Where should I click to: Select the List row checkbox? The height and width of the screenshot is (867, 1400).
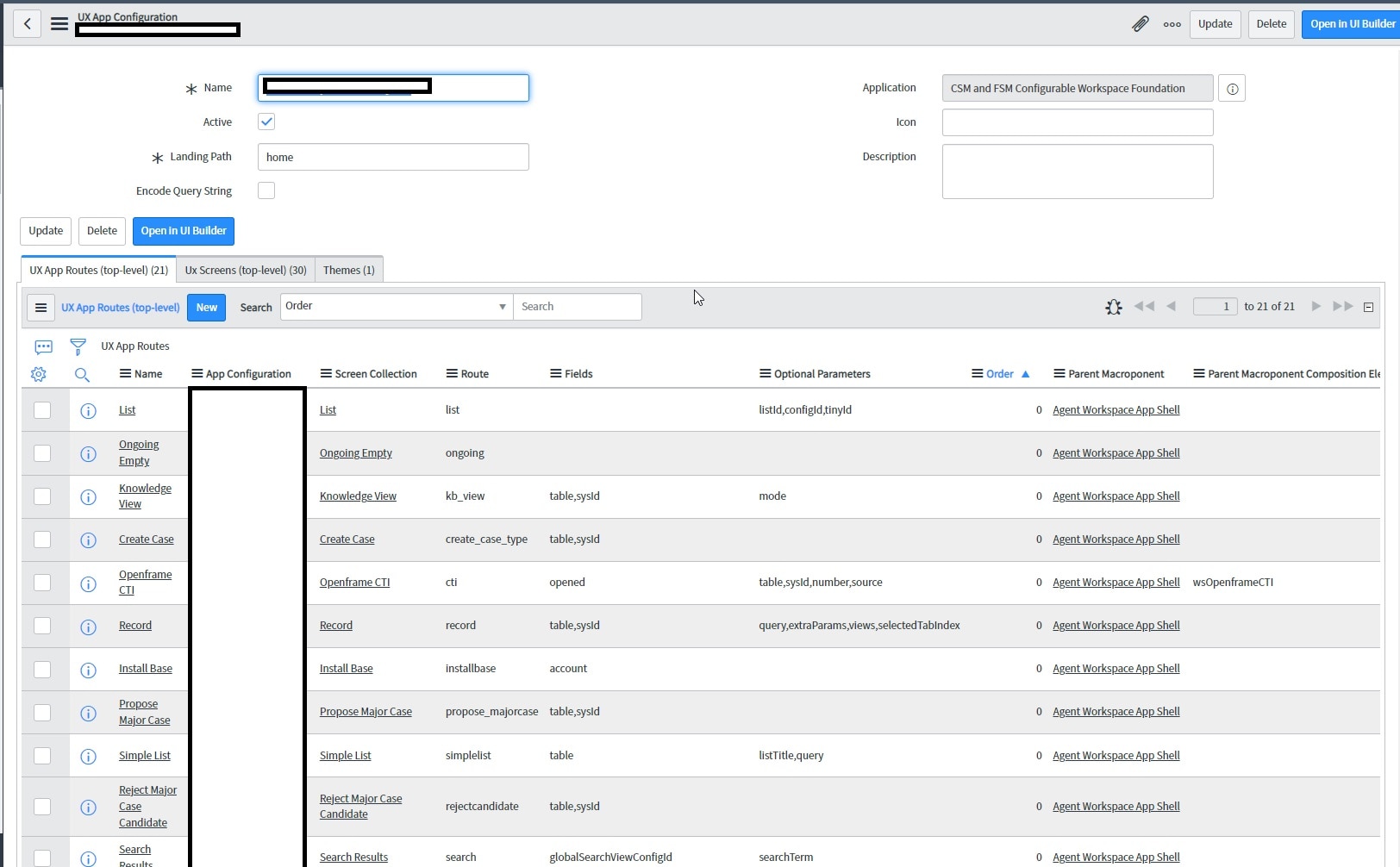[42, 410]
